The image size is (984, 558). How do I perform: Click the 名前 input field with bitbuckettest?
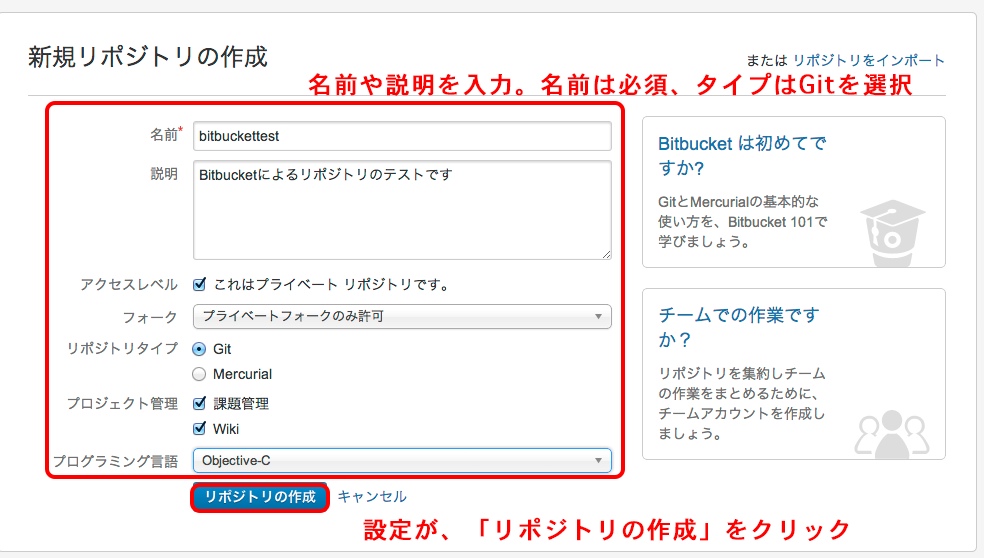402,136
